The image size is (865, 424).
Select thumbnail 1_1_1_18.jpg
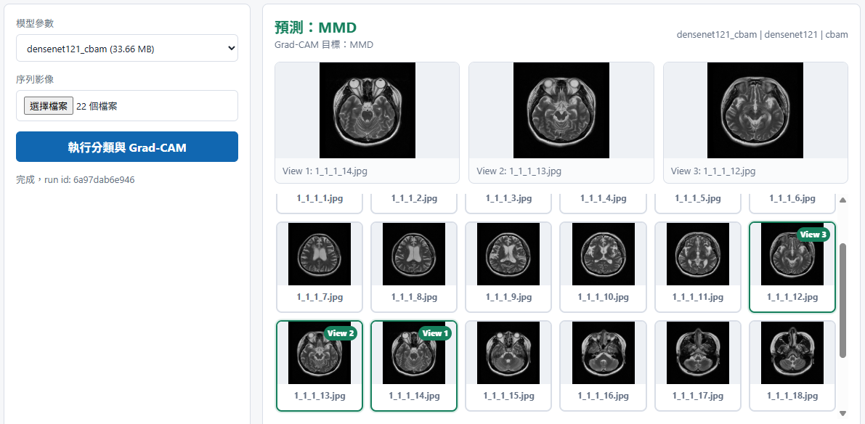click(x=792, y=366)
